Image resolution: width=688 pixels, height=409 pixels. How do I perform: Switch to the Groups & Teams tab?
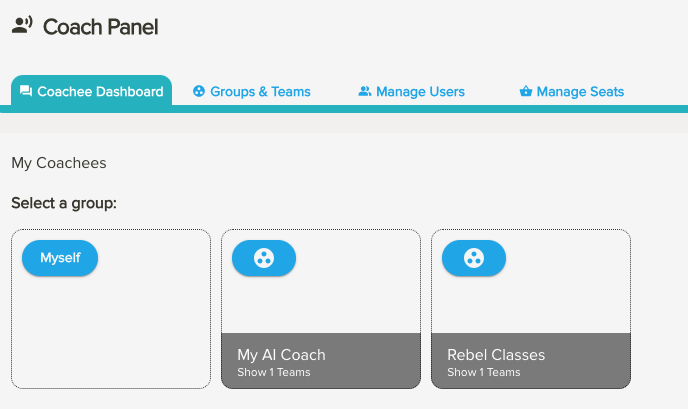click(260, 91)
